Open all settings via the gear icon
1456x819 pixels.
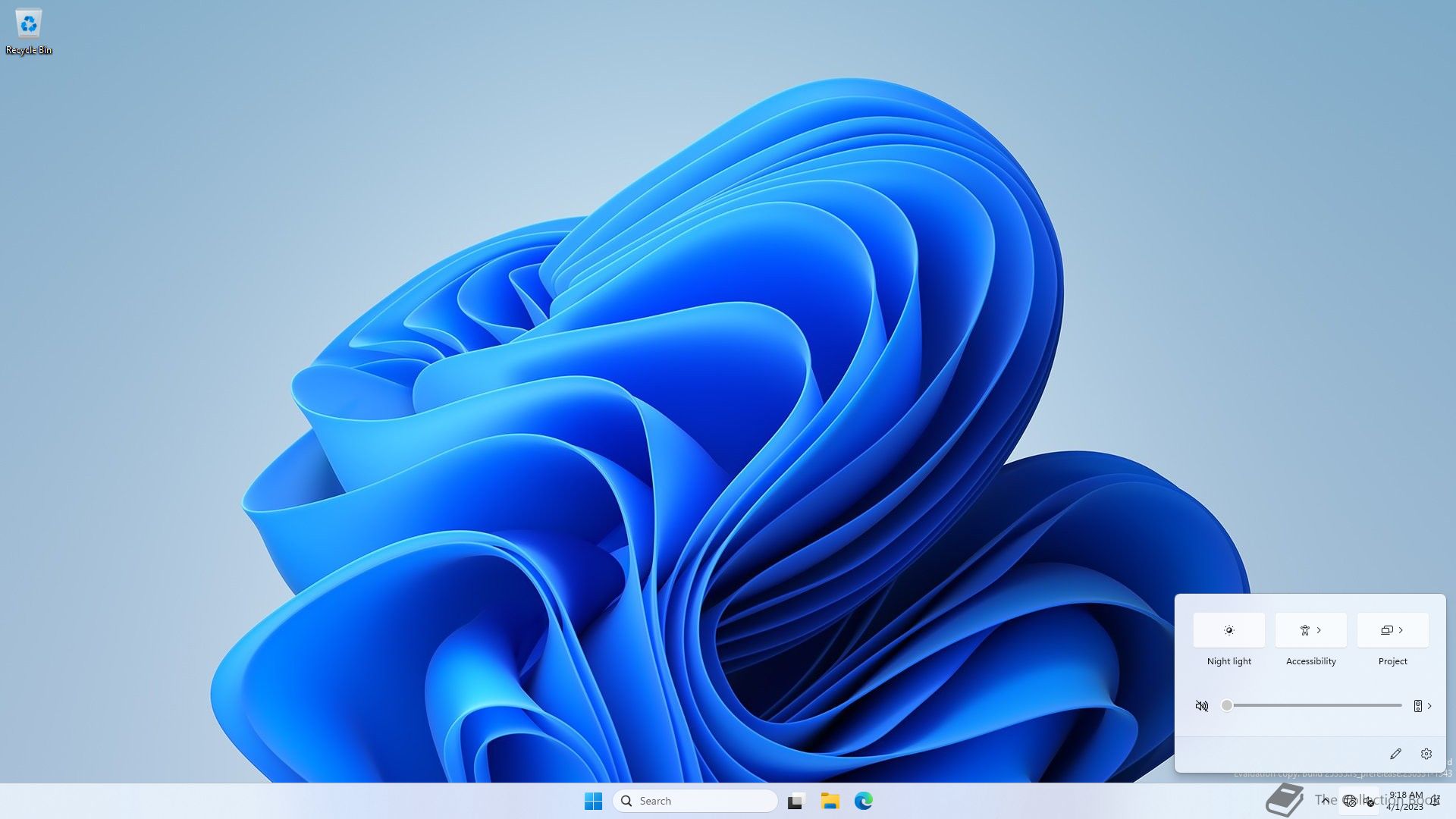click(x=1426, y=754)
